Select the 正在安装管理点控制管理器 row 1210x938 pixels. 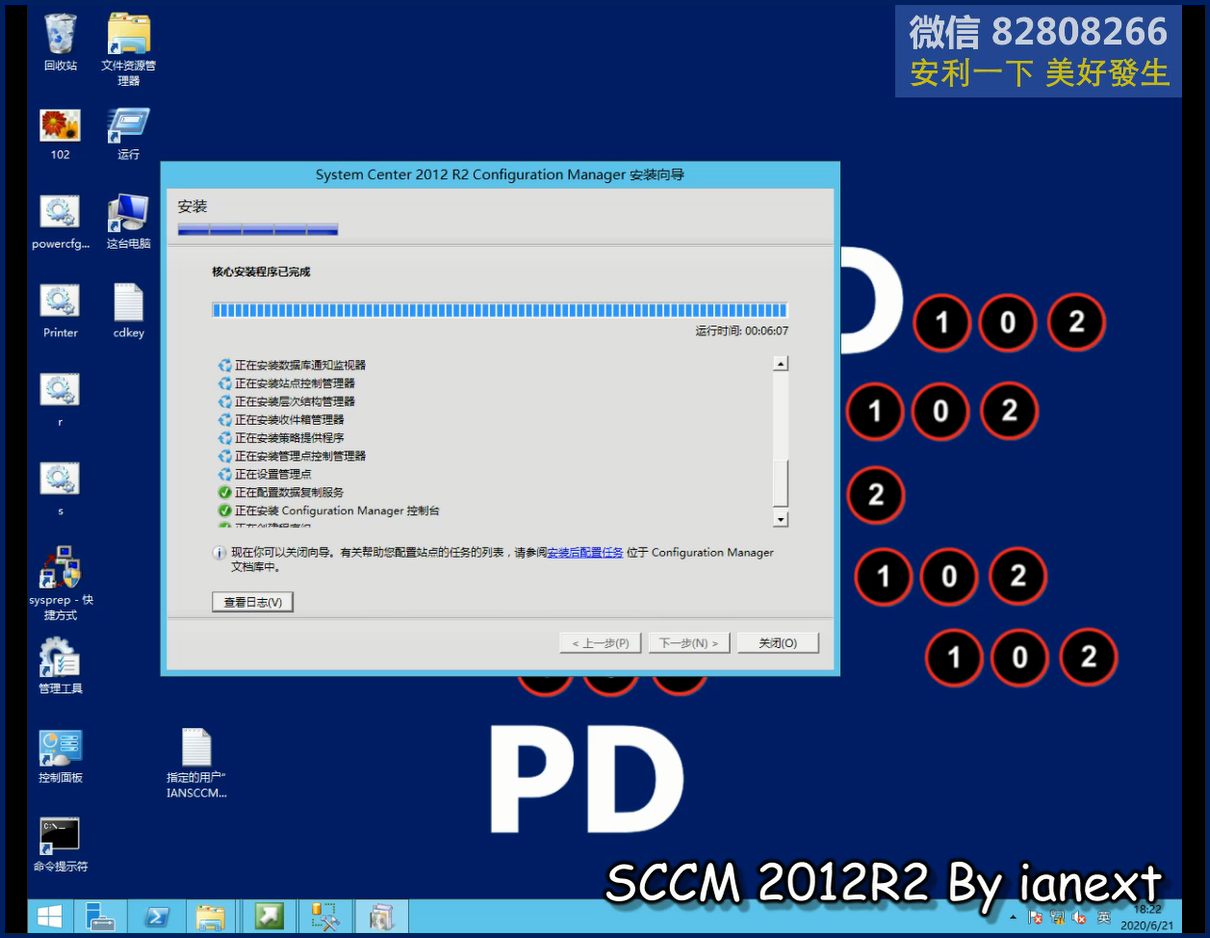291,456
